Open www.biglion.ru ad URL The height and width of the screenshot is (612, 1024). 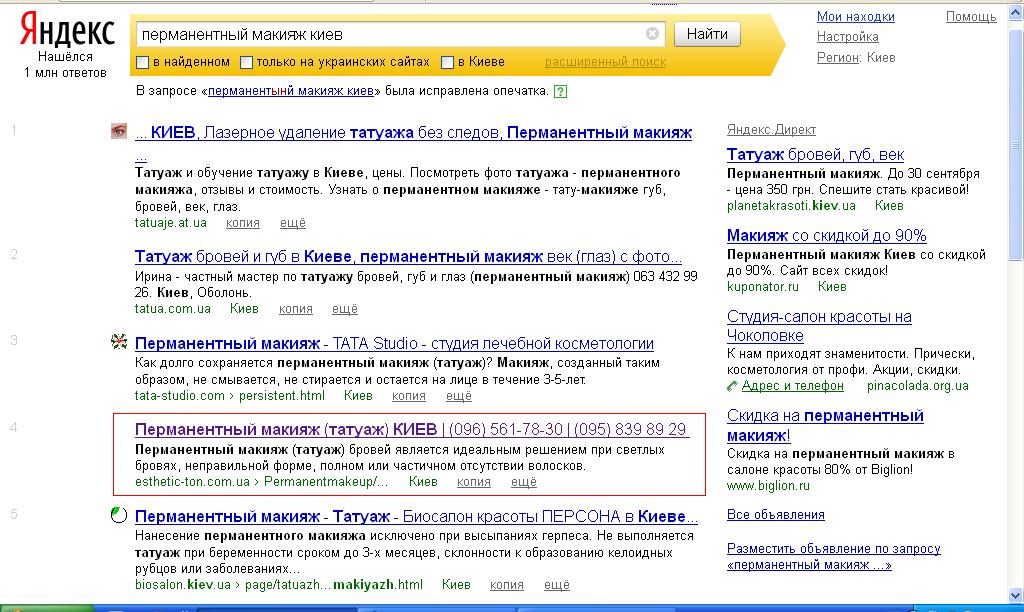[768, 486]
